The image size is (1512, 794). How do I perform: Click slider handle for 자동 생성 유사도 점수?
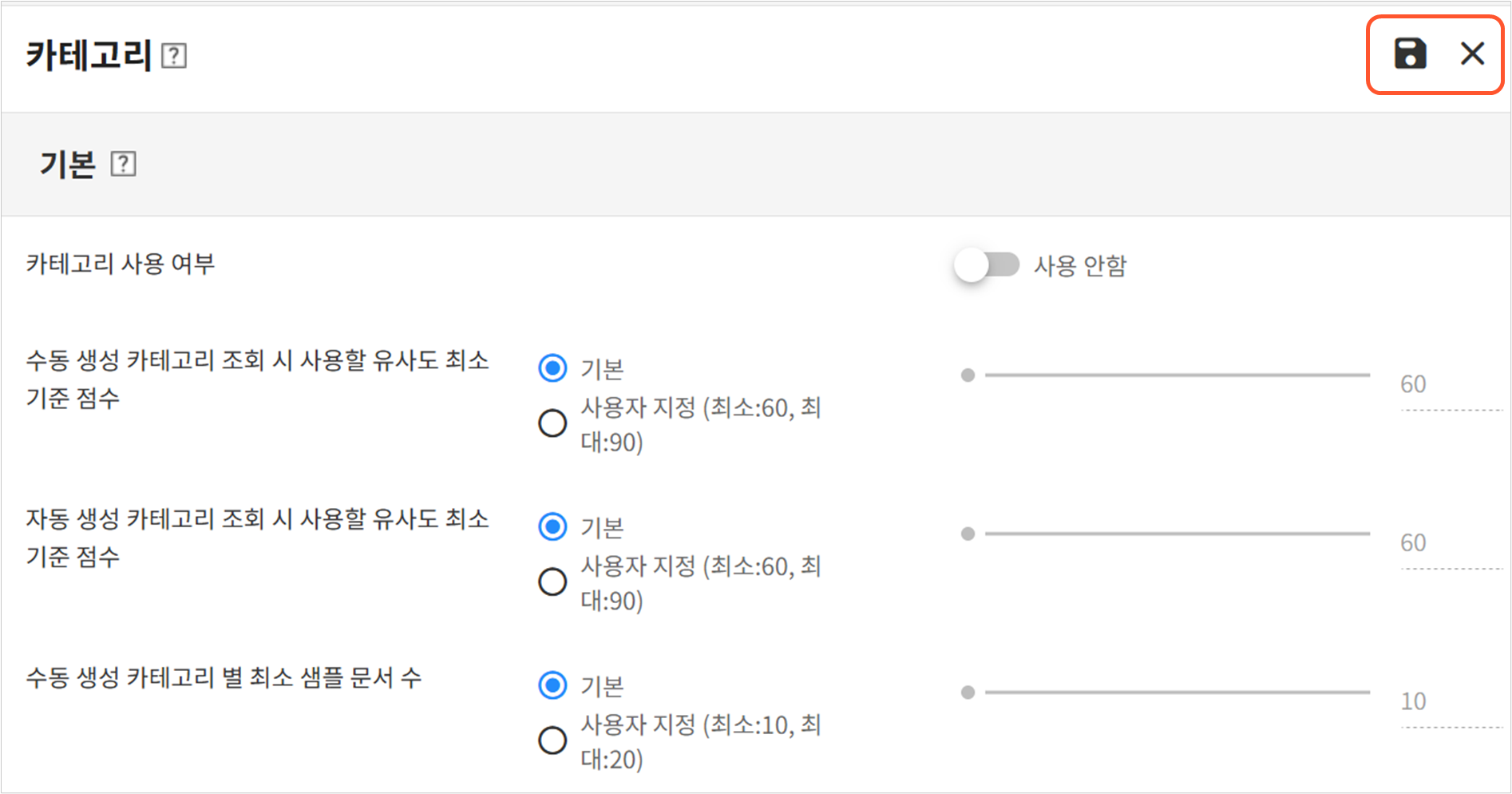(968, 534)
